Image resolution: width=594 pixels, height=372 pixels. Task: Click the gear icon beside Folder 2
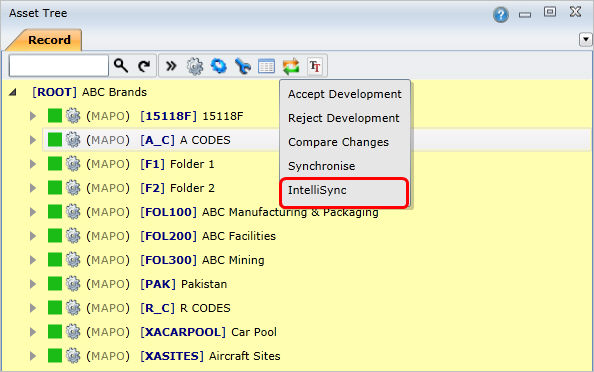pos(73,188)
